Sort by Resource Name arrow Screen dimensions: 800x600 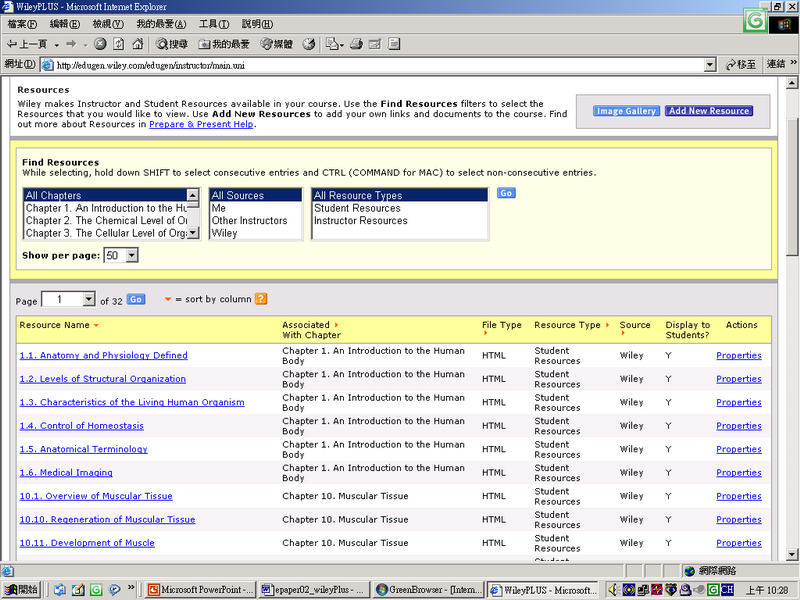pos(96,326)
